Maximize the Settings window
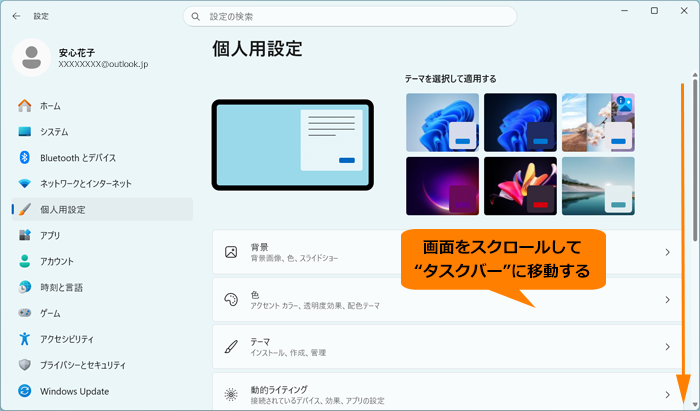700x411 pixels. pyautogui.click(x=654, y=11)
